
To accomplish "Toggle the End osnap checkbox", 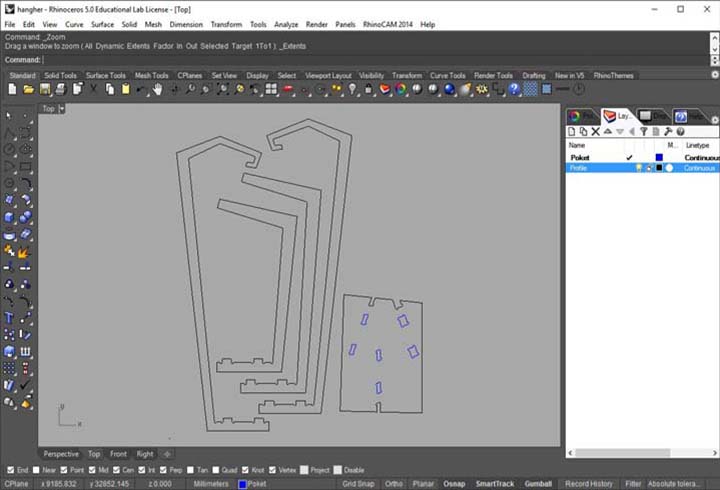I will tap(11, 470).
